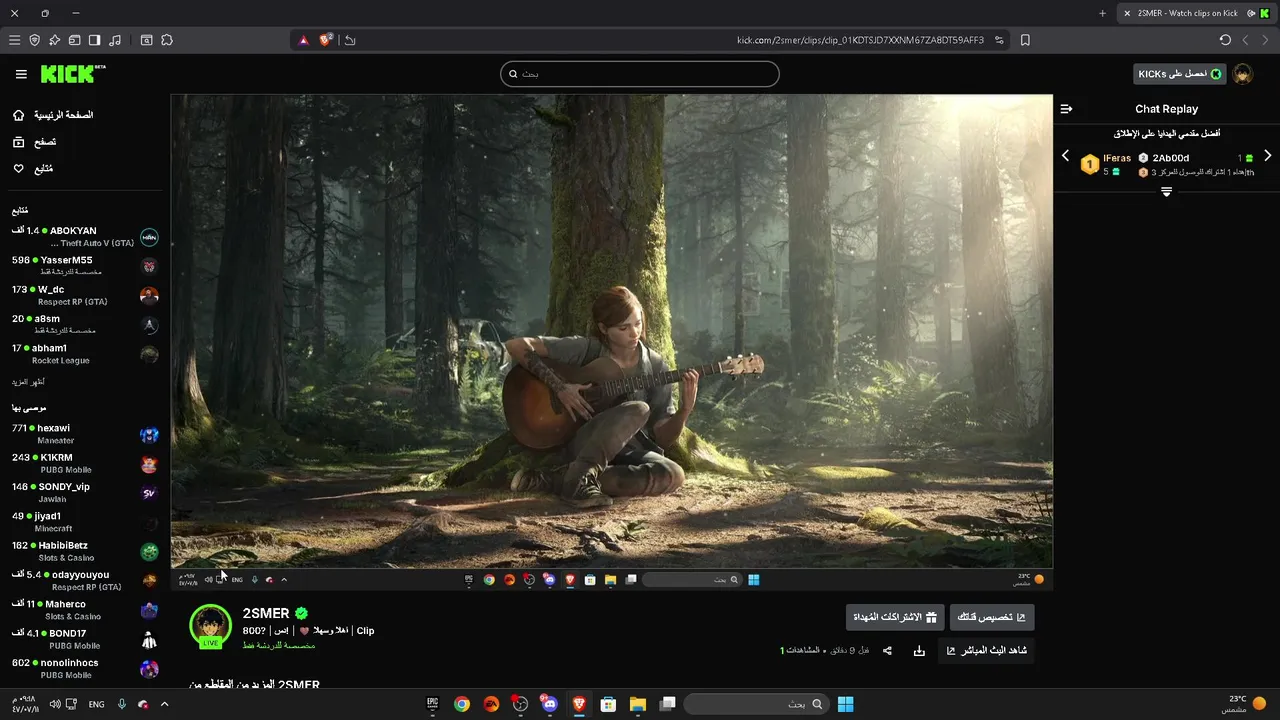Open File Explorer from taskbar
The height and width of the screenshot is (720, 1280).
point(637,704)
